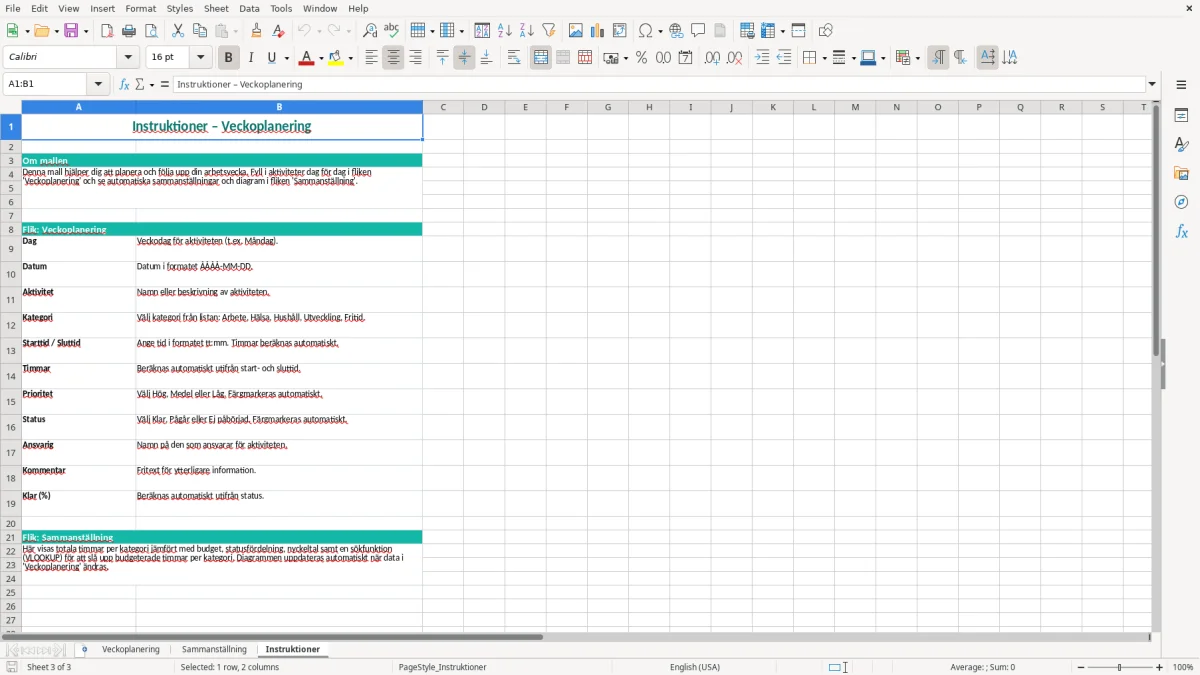Open the font size dropdown showing 16 pt
The height and width of the screenshot is (675, 1200).
[201, 58]
